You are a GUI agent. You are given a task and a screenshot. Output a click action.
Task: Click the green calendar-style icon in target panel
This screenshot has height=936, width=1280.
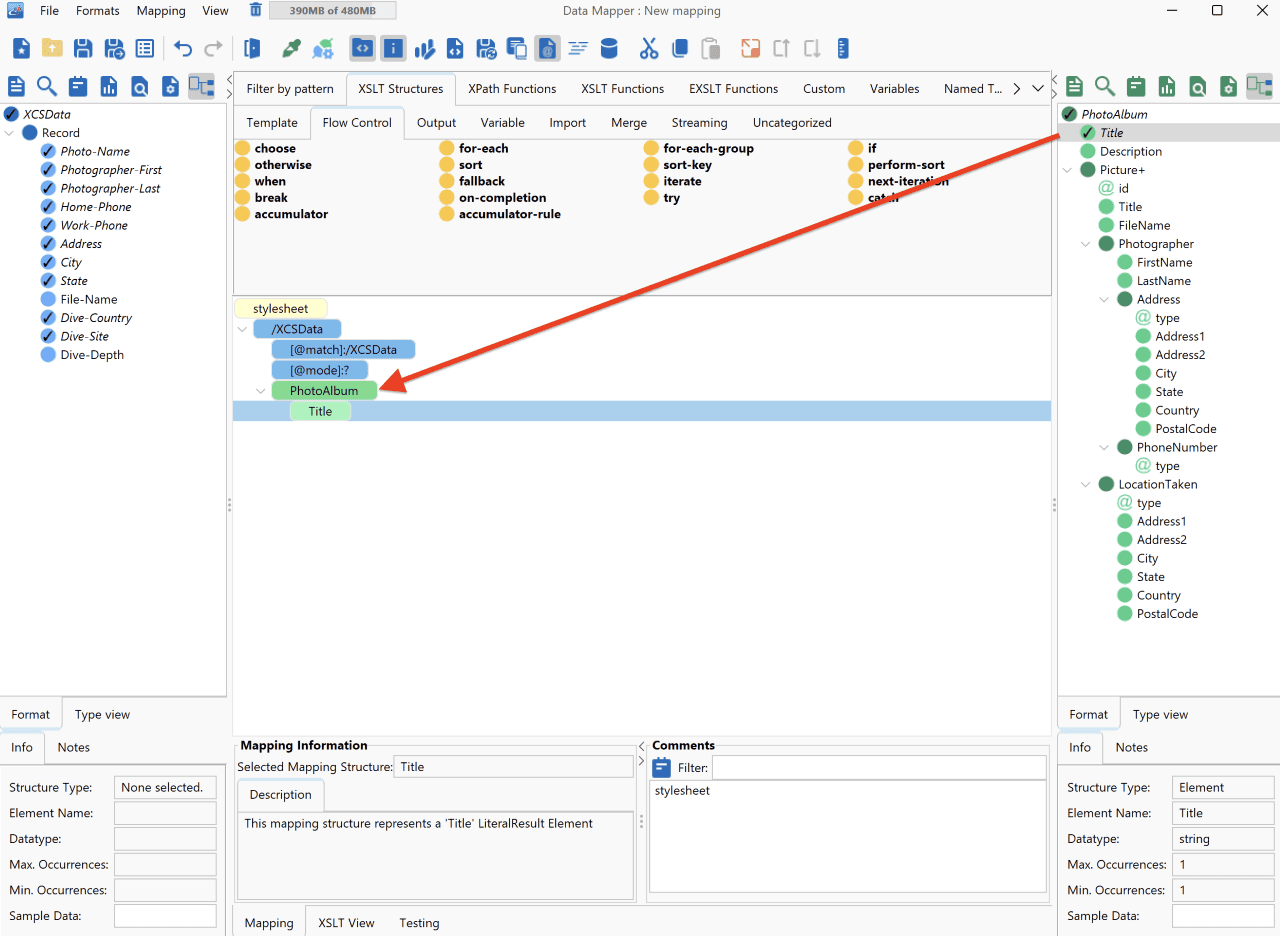coord(1135,86)
